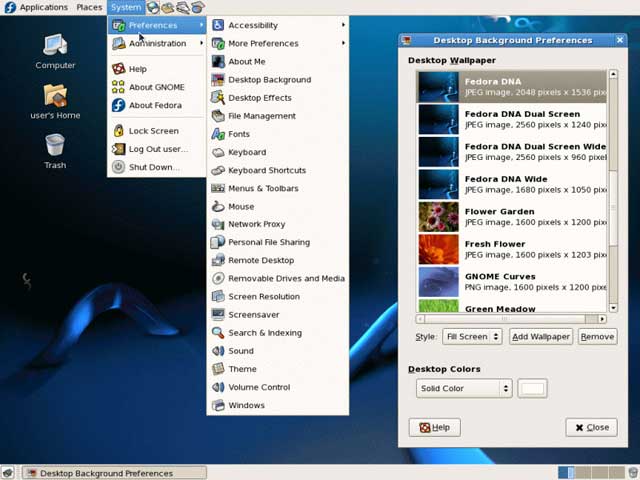This screenshot has width=640, height=480.
Task: Select Fedora DNA Dual Screen wallpaper
Action: 511,119
